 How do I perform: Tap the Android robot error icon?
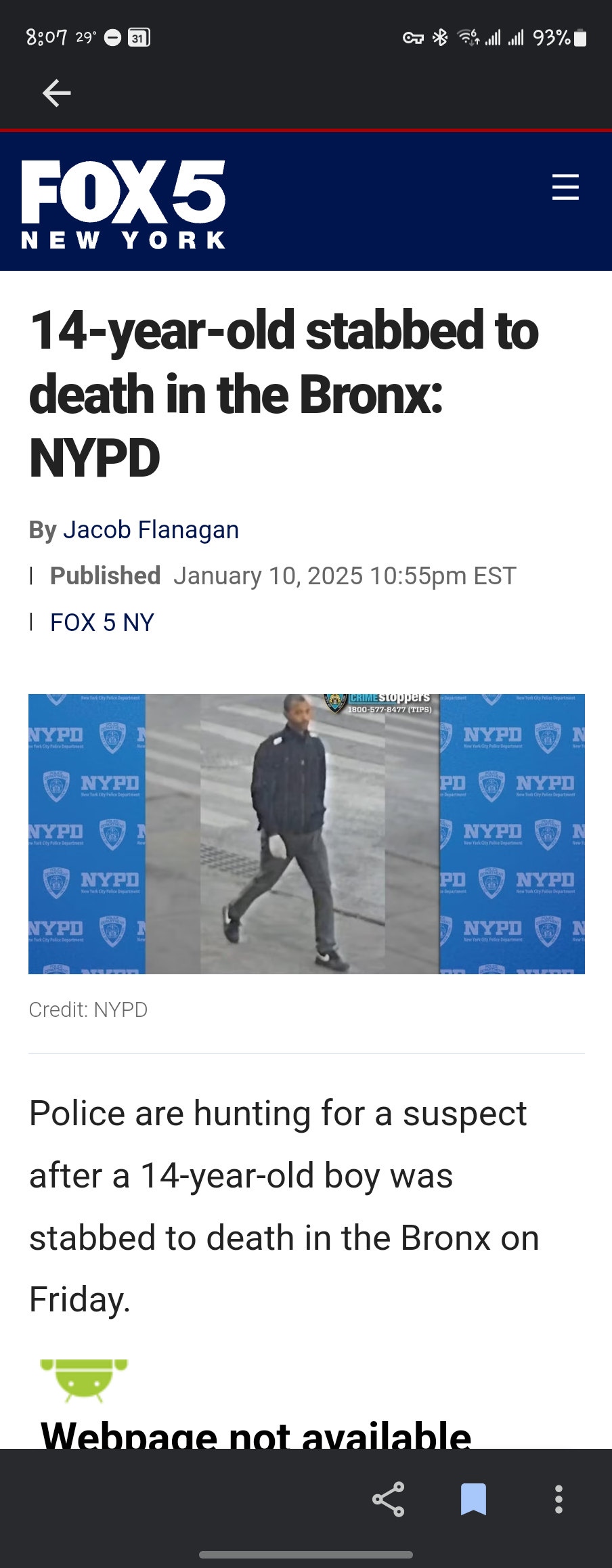click(x=84, y=1380)
